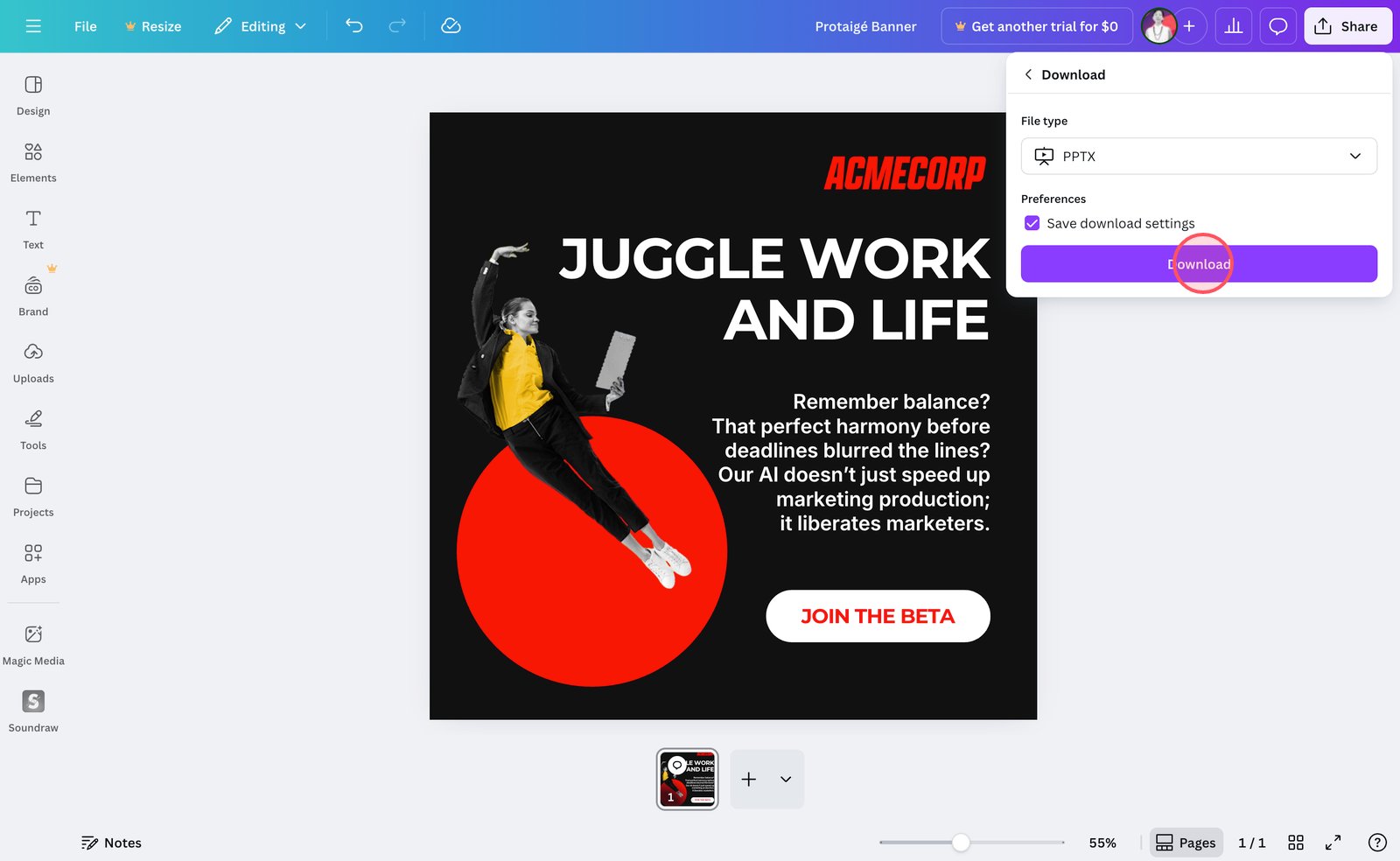Open the Notes panel

coord(111,843)
